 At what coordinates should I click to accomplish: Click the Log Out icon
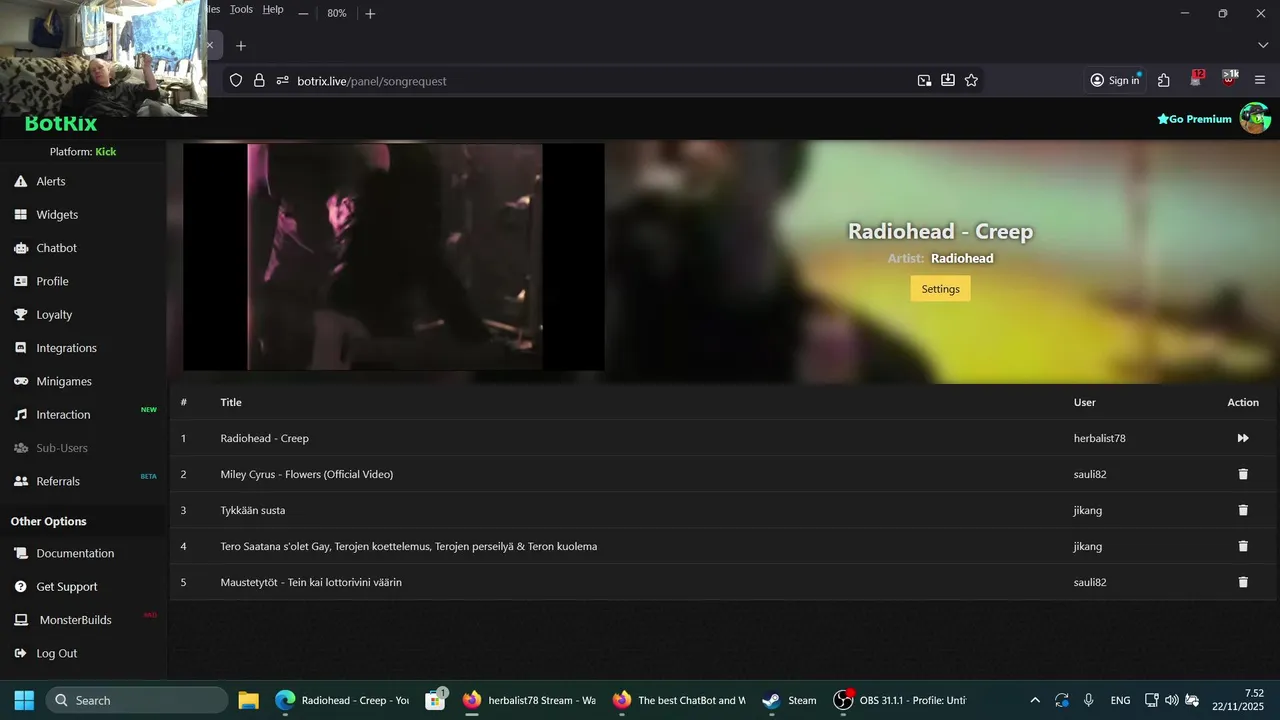(x=20, y=653)
